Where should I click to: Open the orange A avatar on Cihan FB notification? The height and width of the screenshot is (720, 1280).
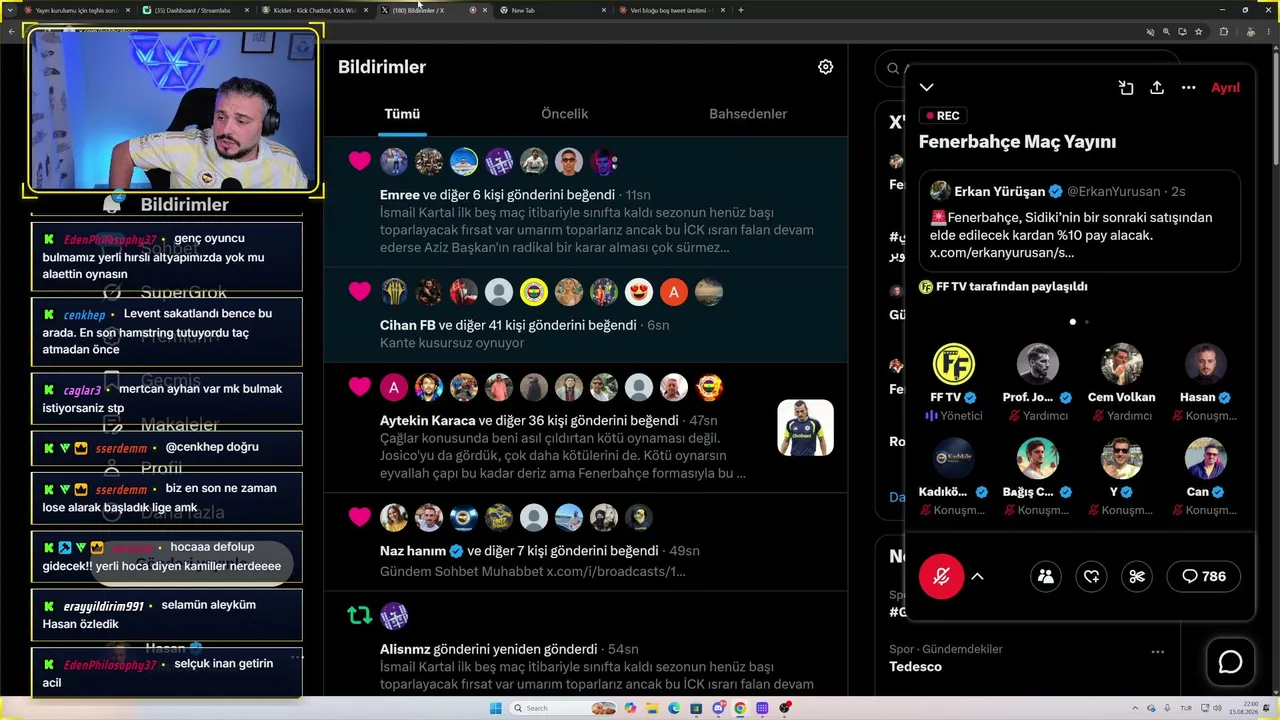674,292
